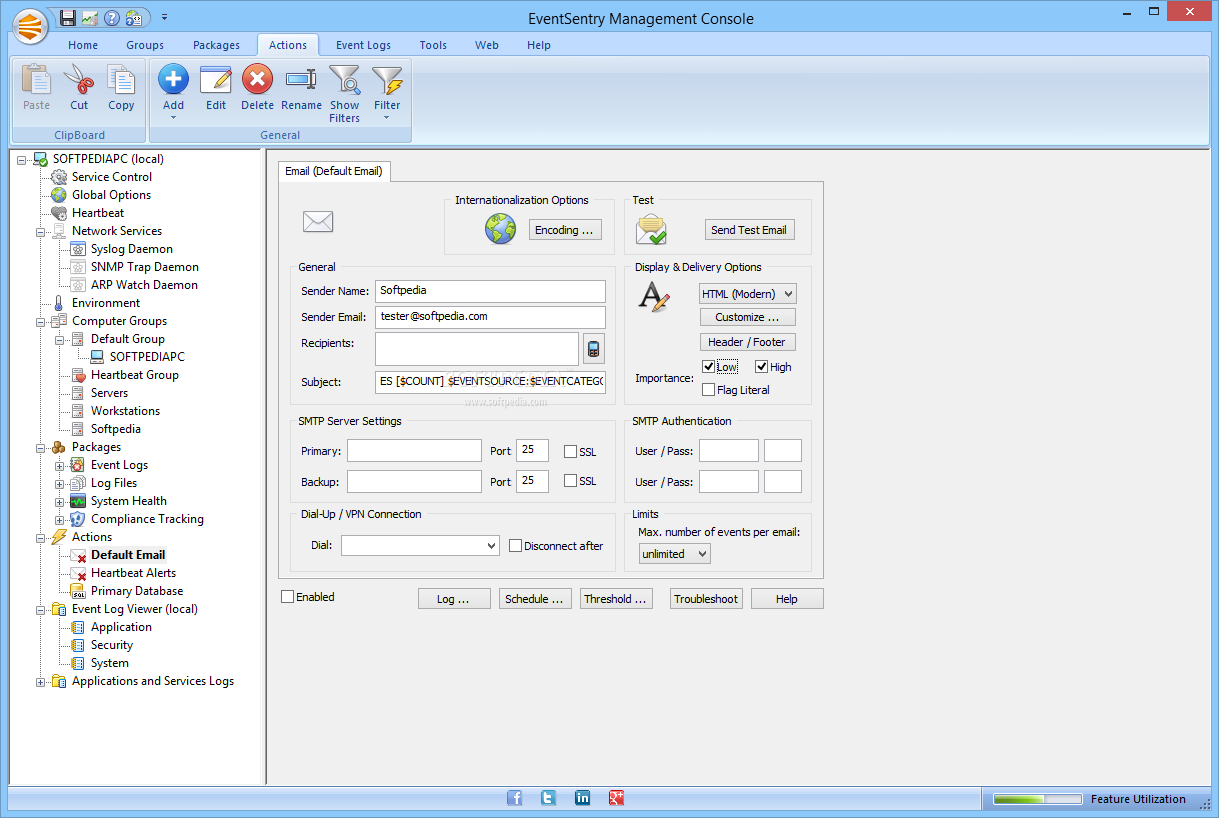Enable SSL for Primary SMTP server
Image resolution: width=1219 pixels, height=818 pixels.
pyautogui.click(x=570, y=452)
